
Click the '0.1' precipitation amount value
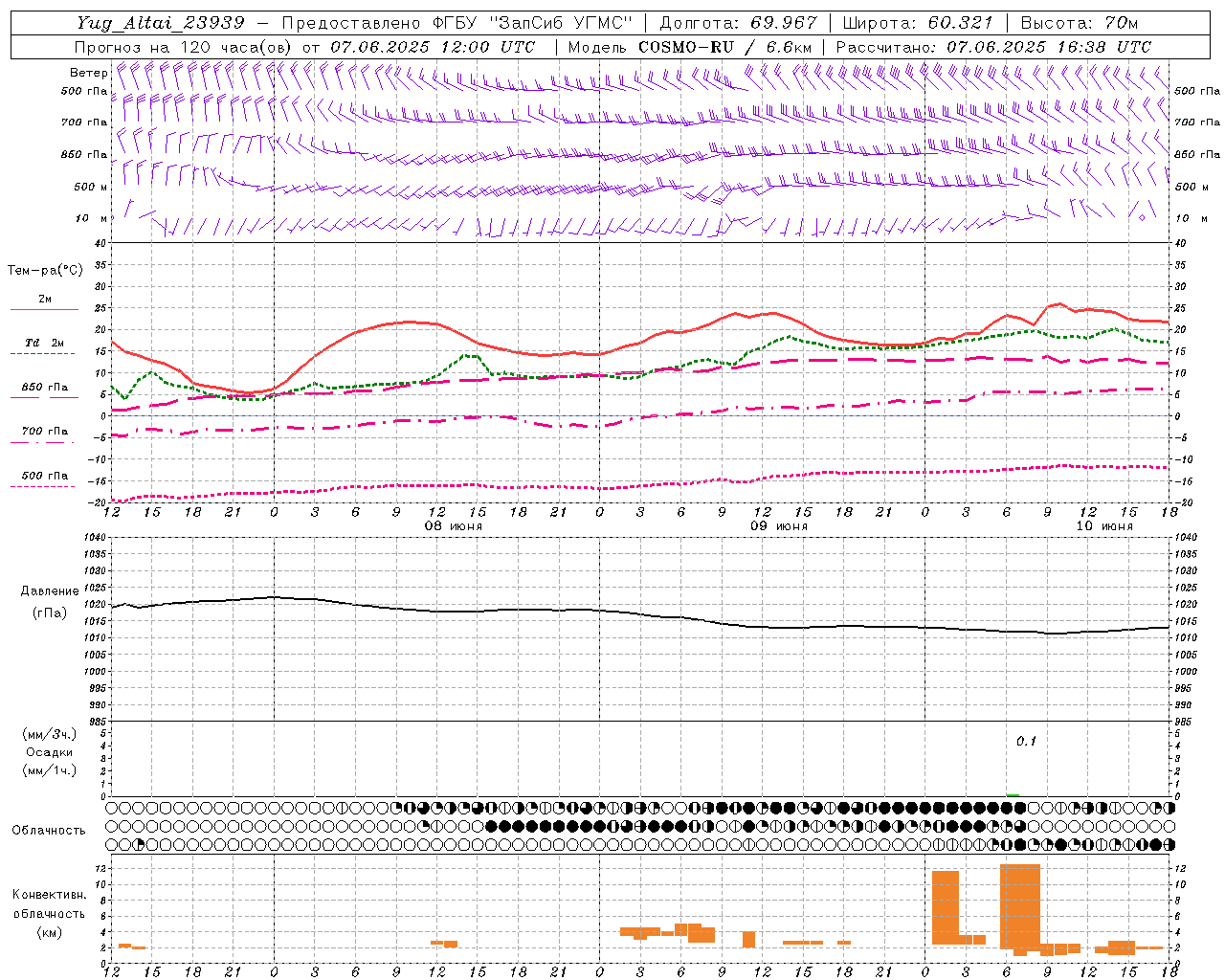pos(1026,742)
